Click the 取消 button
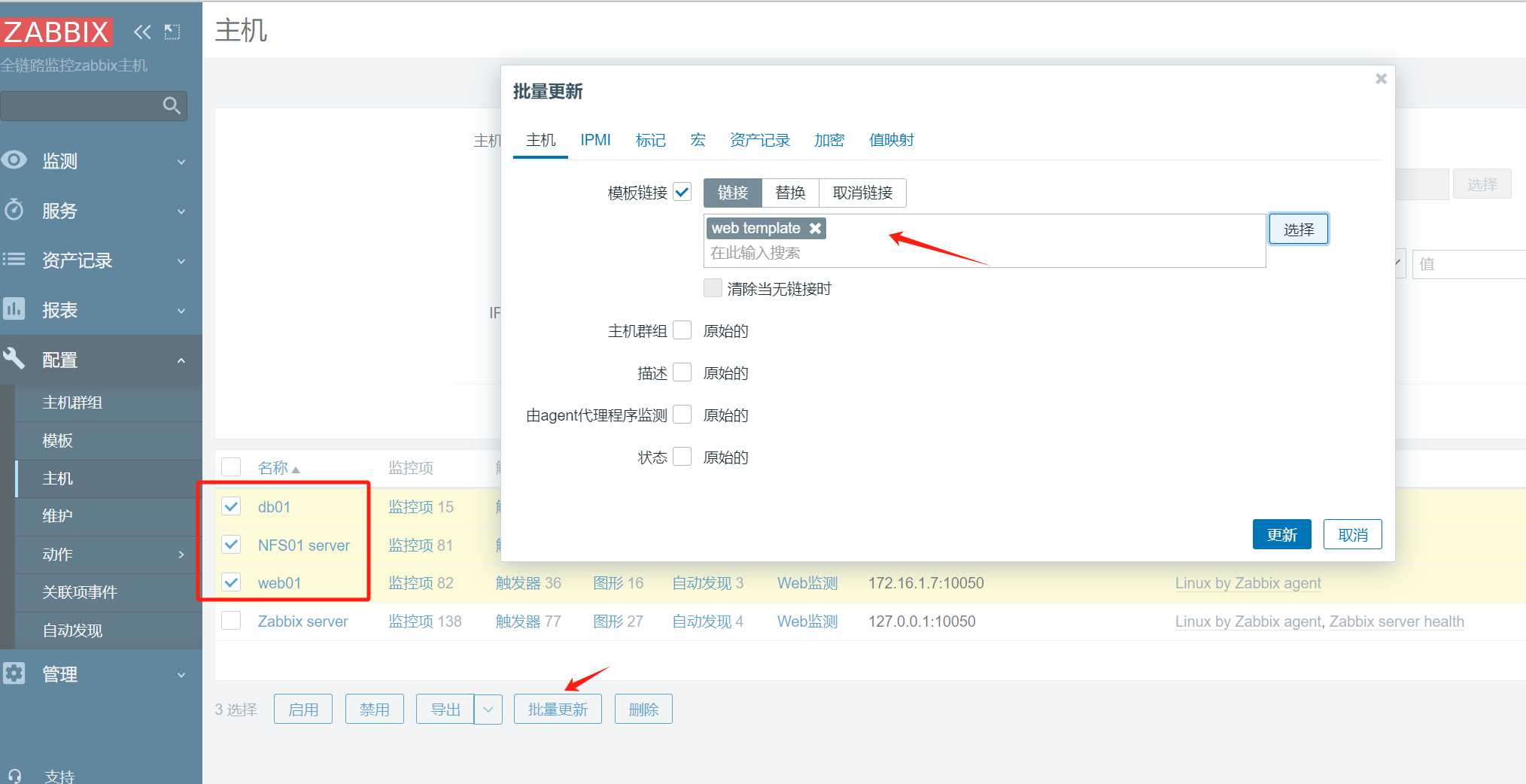1526x784 pixels. (1352, 534)
